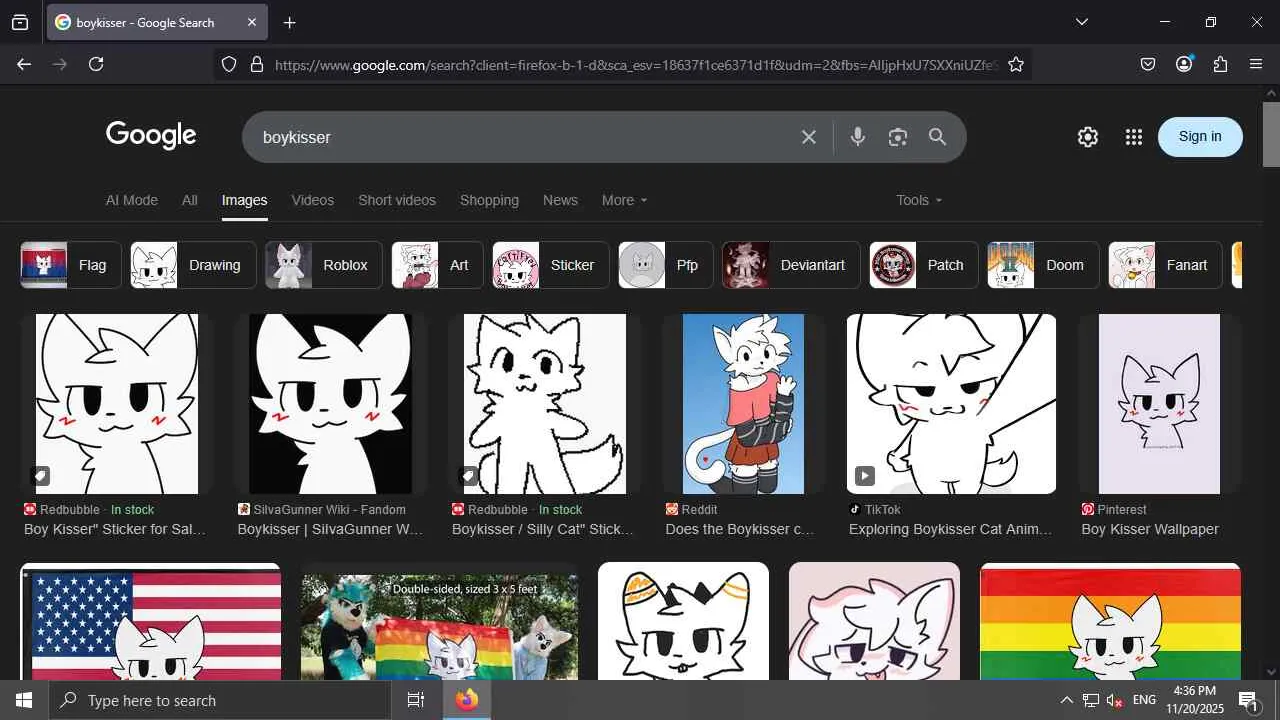
Task: Filter images by Pfp chip
Action: (x=666, y=265)
